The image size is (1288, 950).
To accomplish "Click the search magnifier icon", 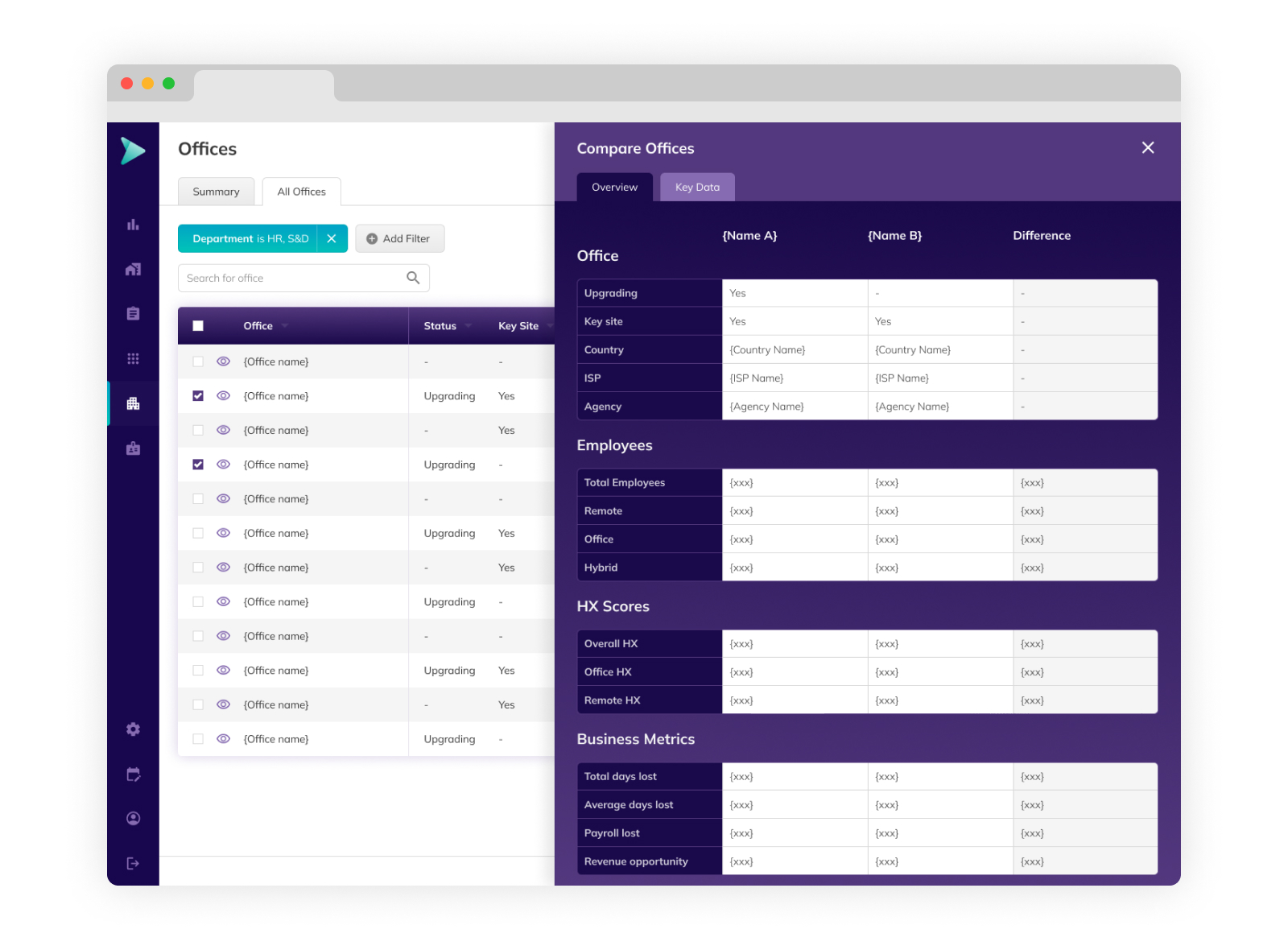I will pos(413,278).
